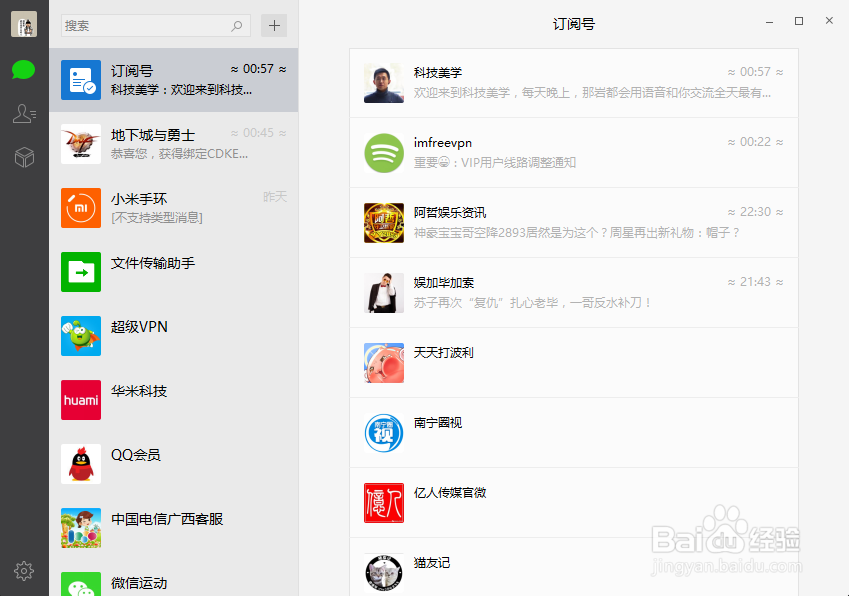Image resolution: width=849 pixels, height=596 pixels.
Task: Click the 天天打波利 pig avatar
Action: (383, 363)
